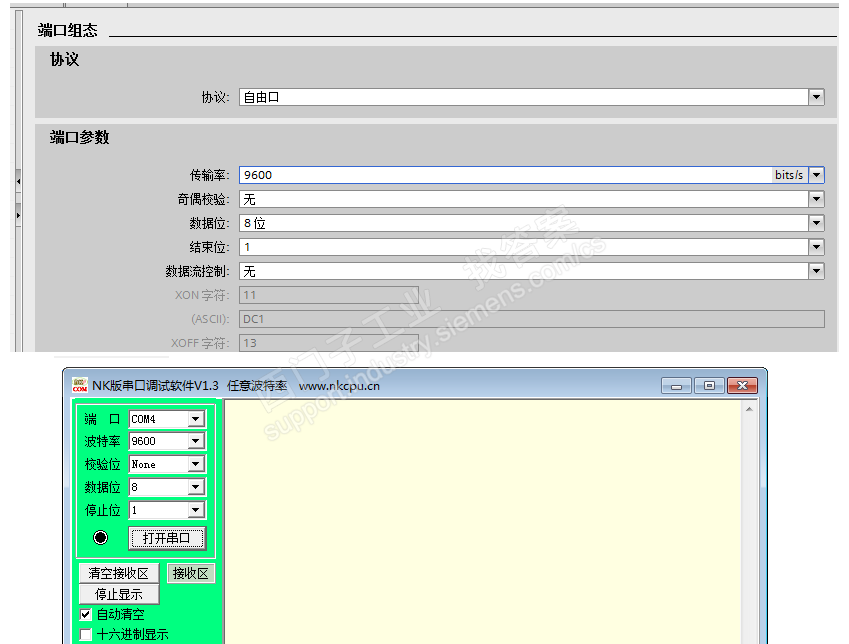Expand the 数据流控制 flow control dropdown

point(816,271)
